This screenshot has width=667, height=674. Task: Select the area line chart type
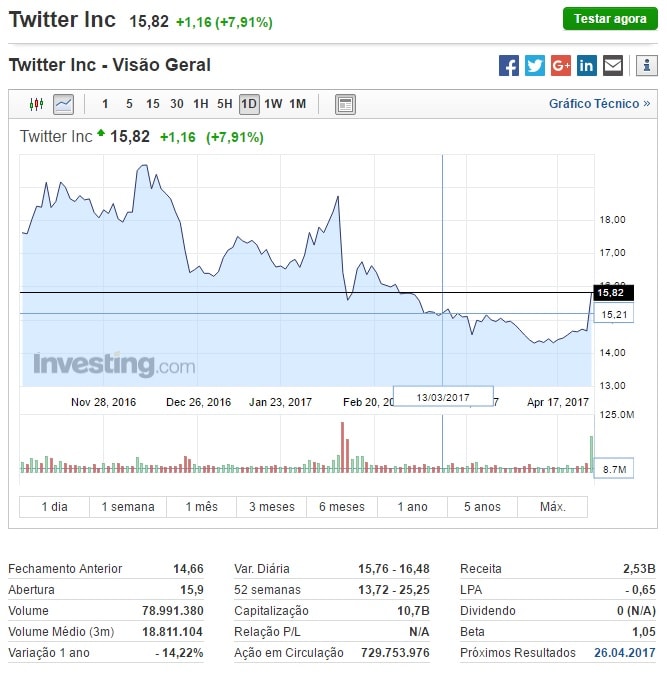[x=63, y=104]
